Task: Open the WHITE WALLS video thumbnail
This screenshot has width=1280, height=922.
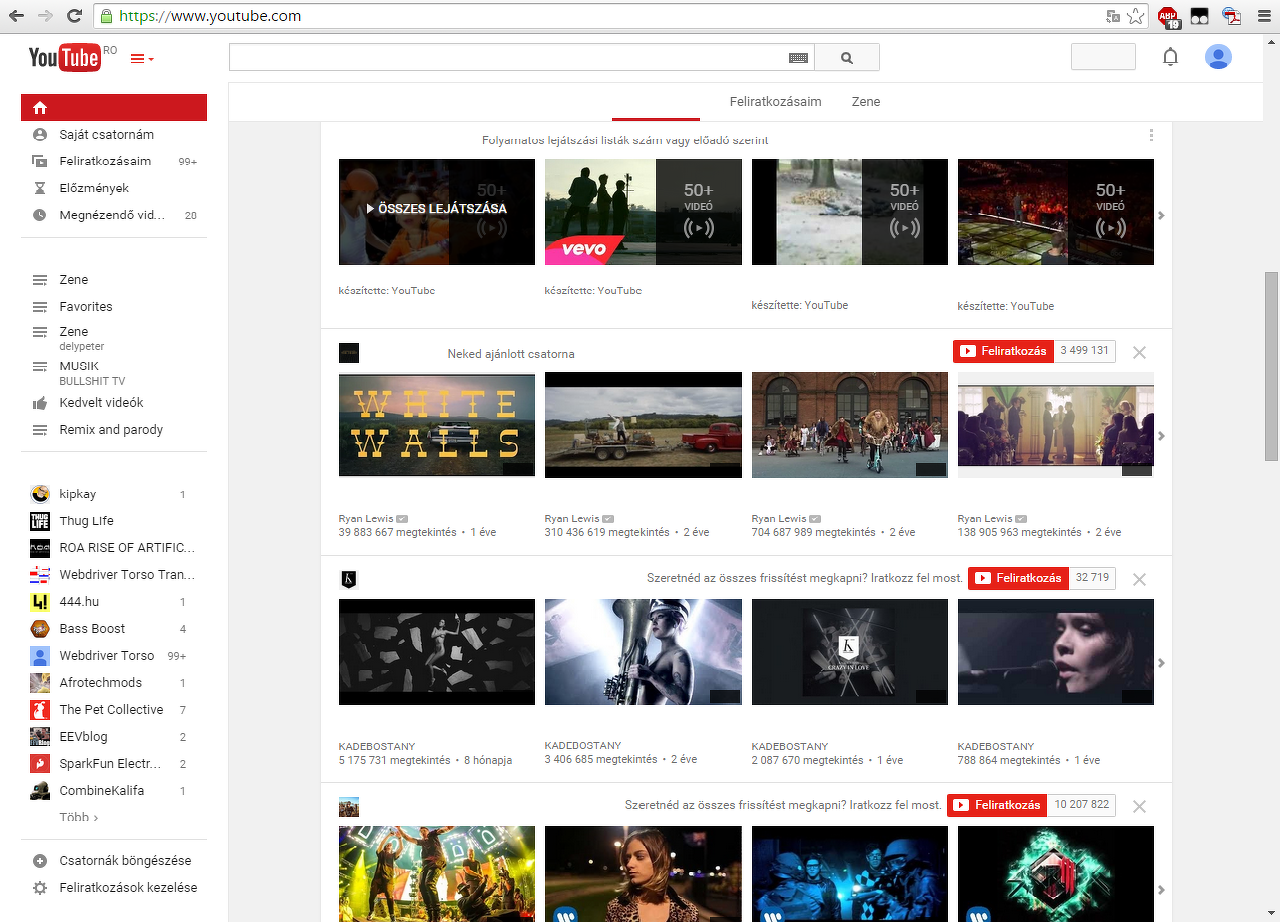Action: click(x=437, y=425)
